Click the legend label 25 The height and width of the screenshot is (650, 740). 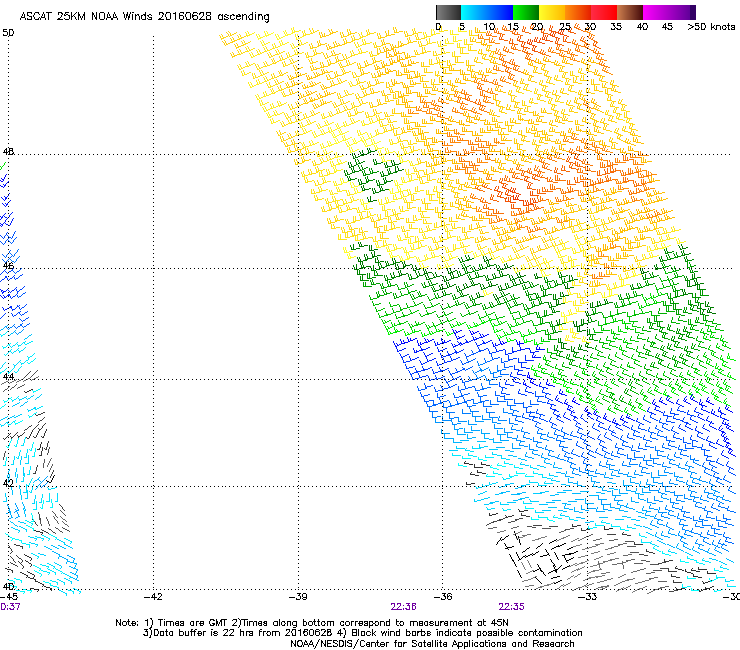tap(564, 27)
